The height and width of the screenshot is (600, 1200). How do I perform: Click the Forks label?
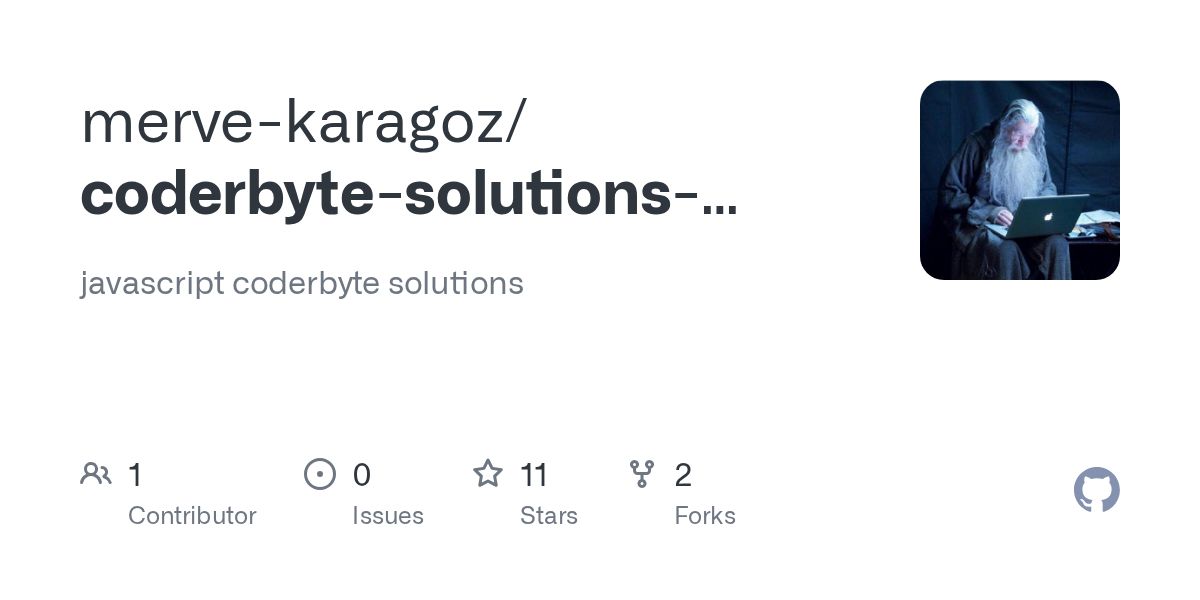pyautogui.click(x=705, y=516)
